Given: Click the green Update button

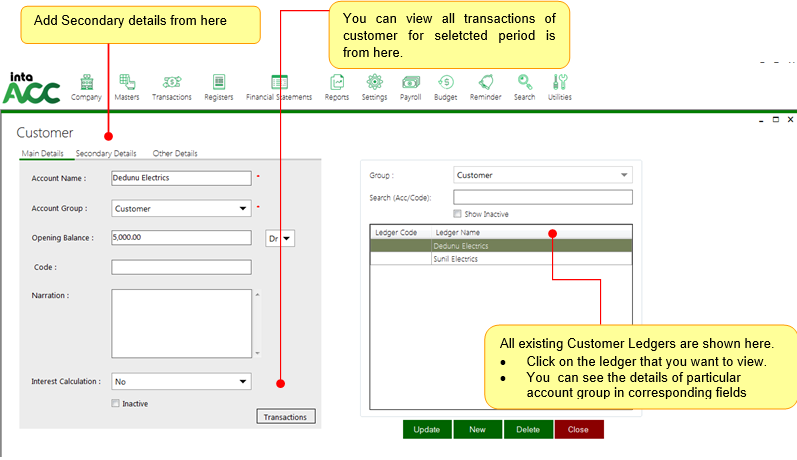Looking at the screenshot, I should click(x=427, y=429).
